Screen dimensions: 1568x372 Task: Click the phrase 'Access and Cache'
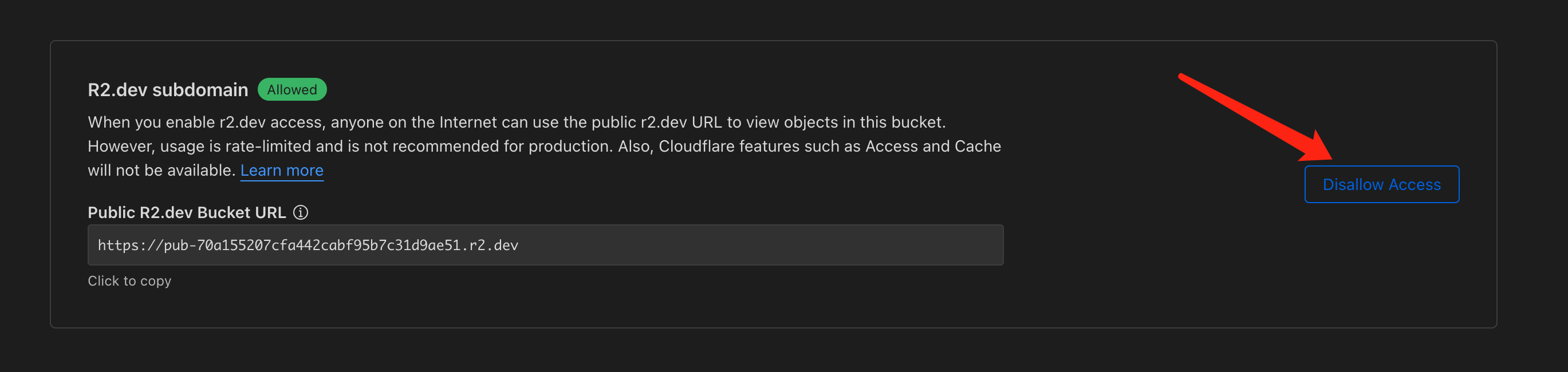[933, 147]
